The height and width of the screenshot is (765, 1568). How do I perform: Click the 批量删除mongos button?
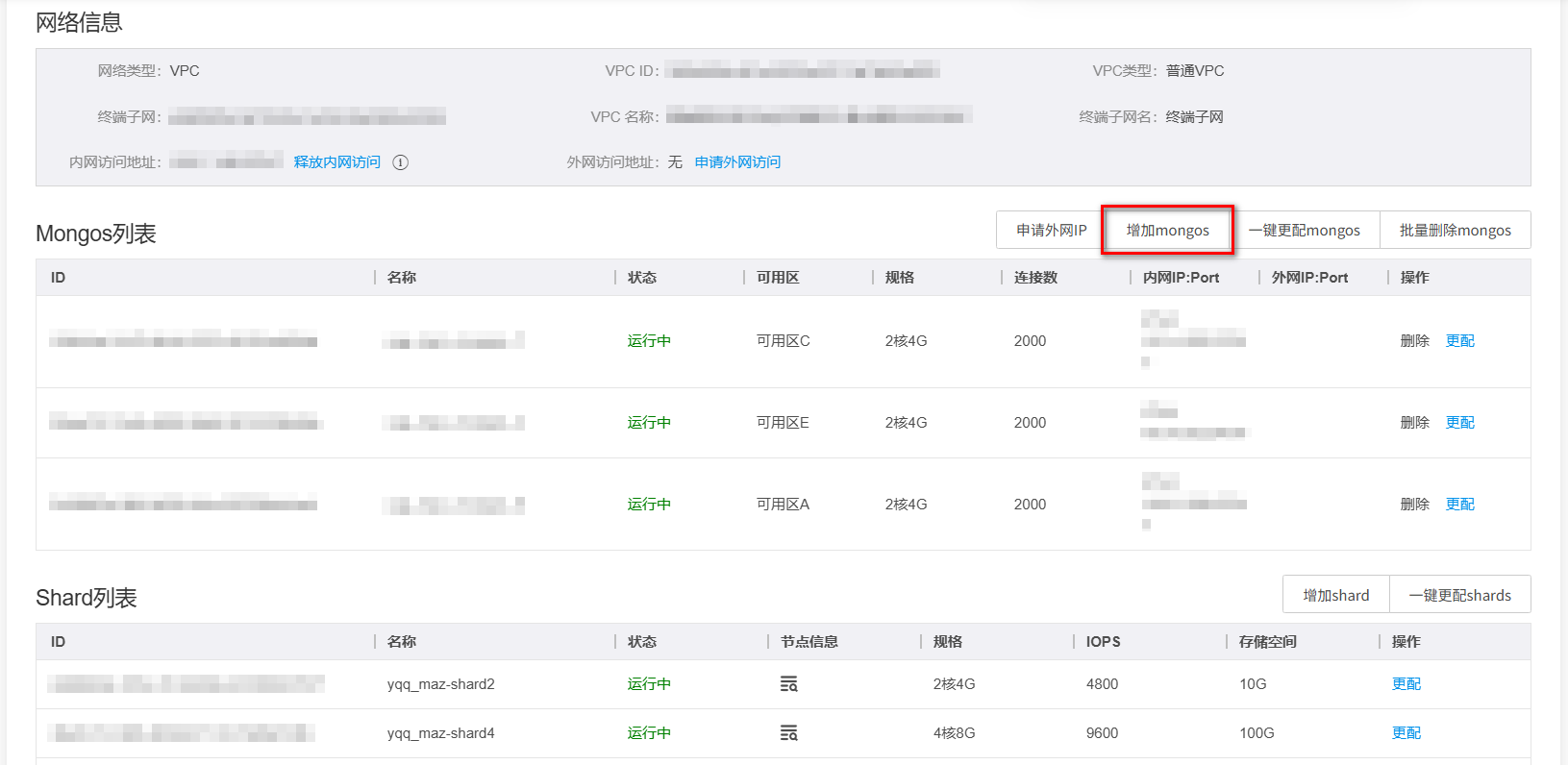pos(1455,231)
